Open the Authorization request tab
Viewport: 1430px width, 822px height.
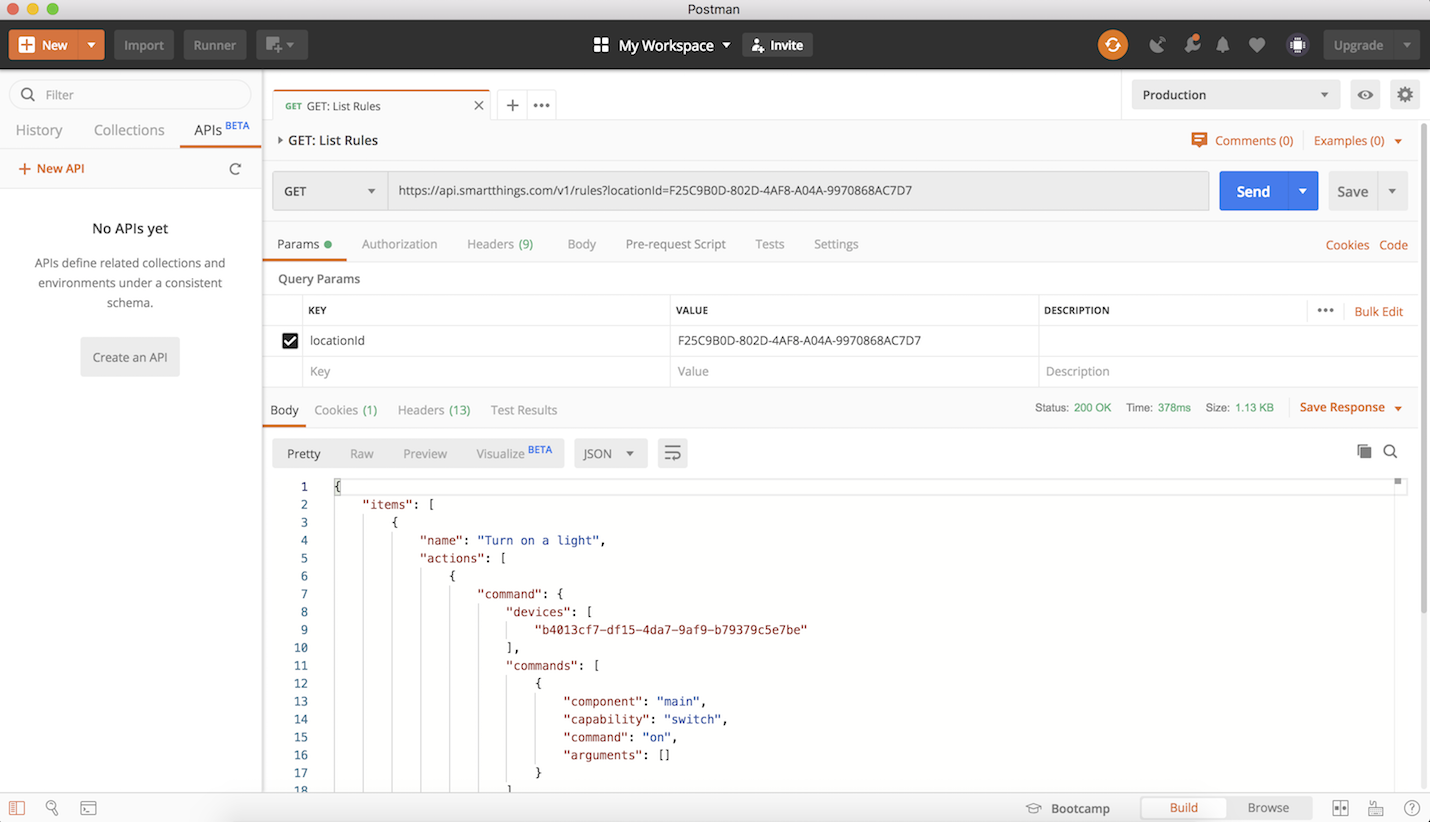(399, 244)
